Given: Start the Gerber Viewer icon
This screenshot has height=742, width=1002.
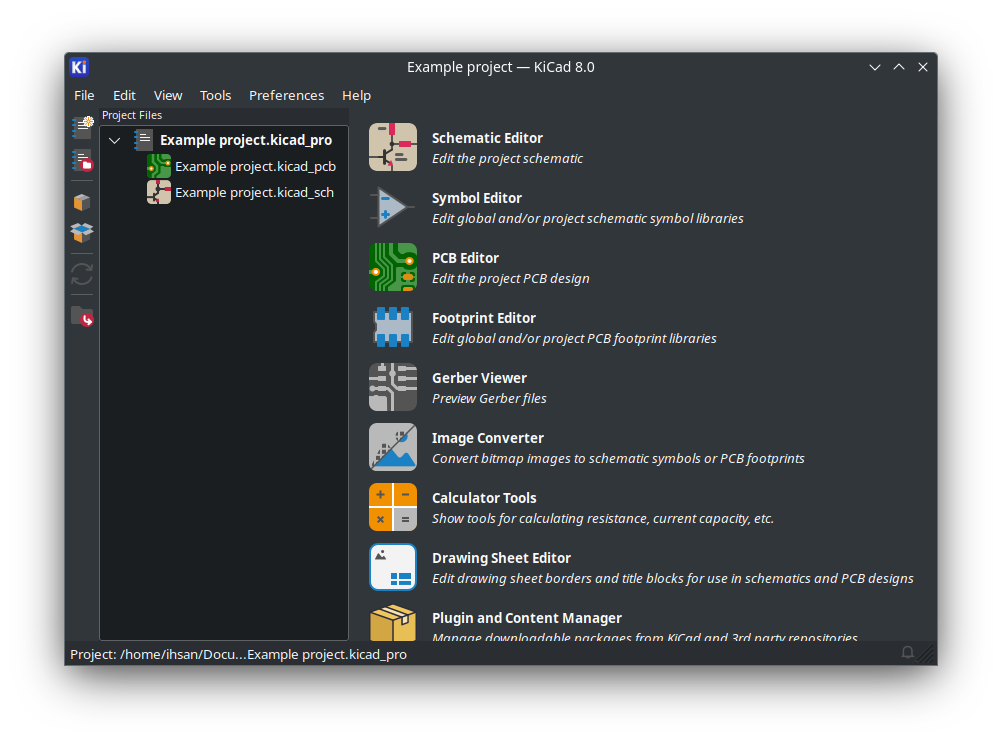Looking at the screenshot, I should (x=393, y=387).
